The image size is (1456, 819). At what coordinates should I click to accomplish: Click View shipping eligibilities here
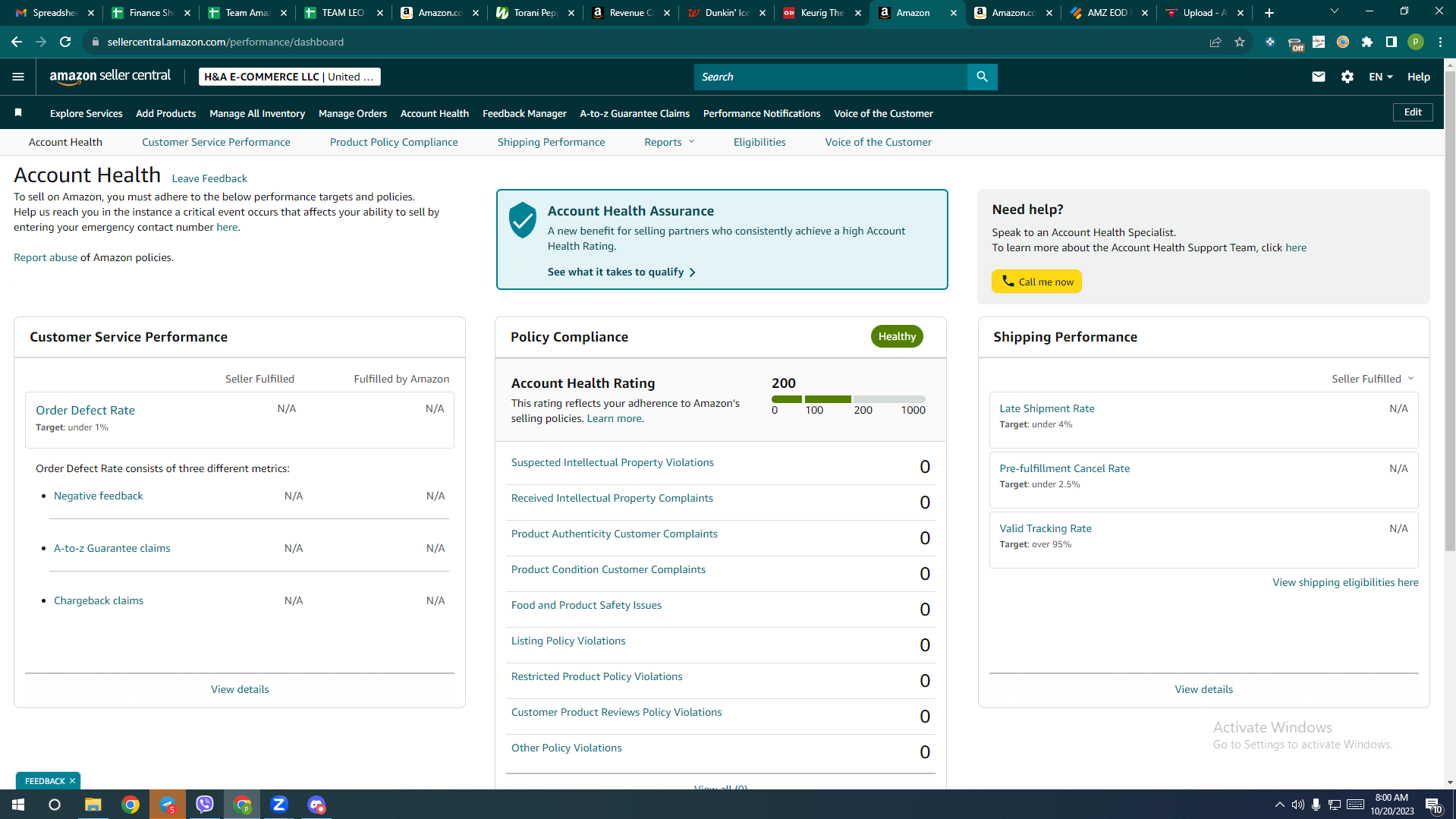[x=1345, y=582]
